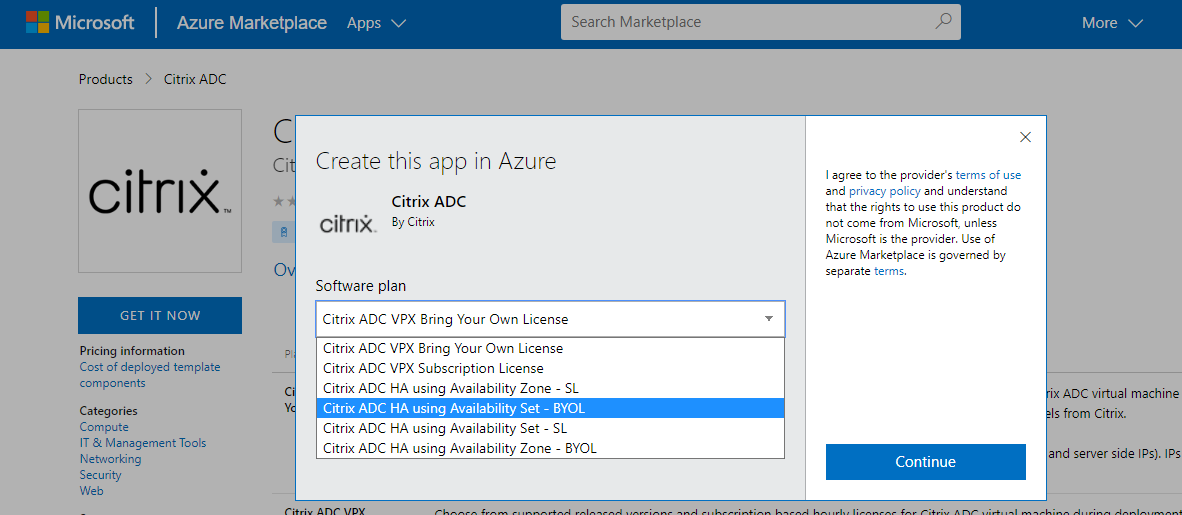Click the Microsoft logo

click(80, 23)
